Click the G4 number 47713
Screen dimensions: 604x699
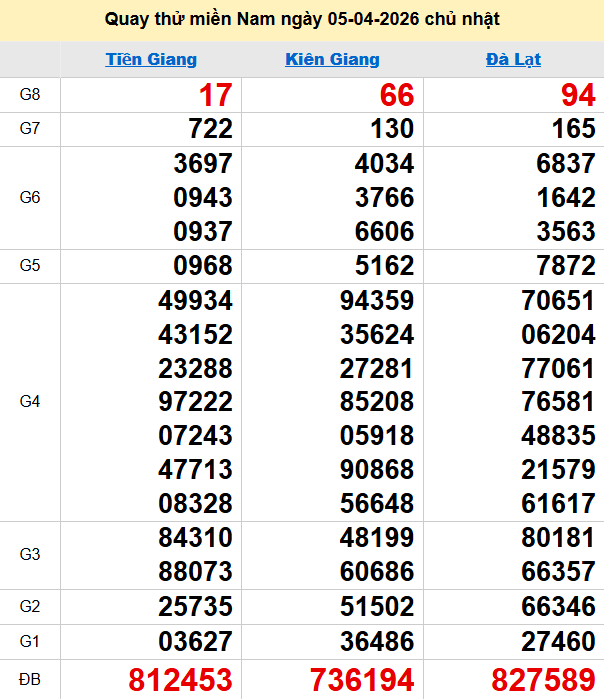(196, 469)
